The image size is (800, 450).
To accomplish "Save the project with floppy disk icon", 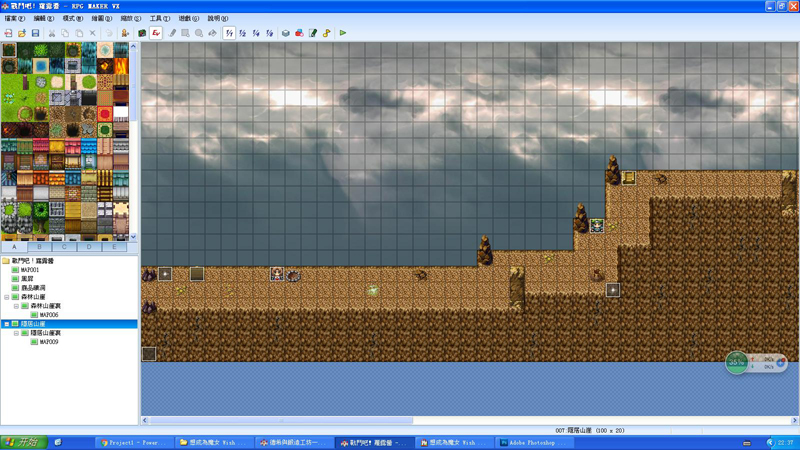I will (35, 33).
